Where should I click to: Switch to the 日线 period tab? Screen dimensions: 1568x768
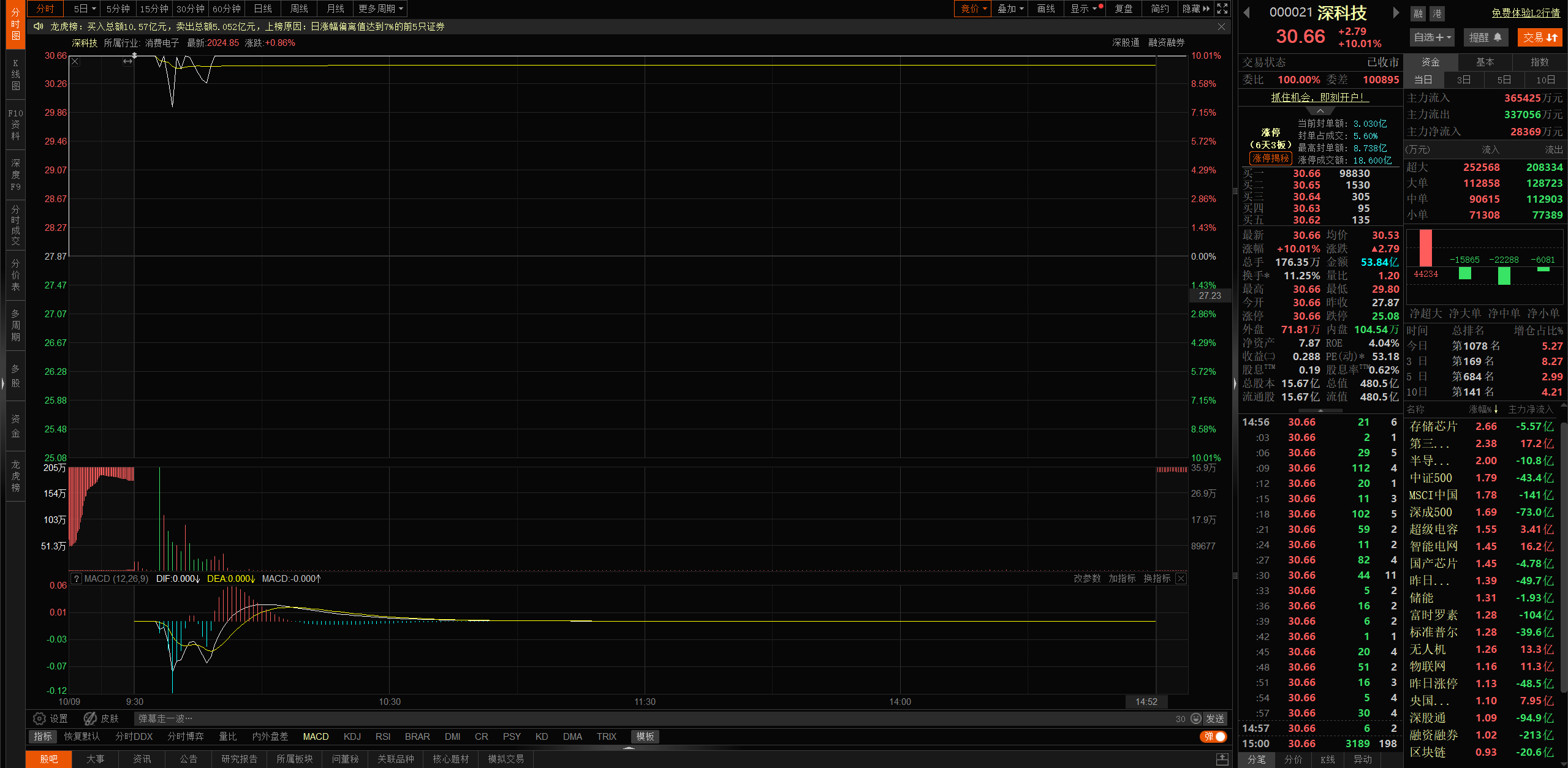(263, 9)
